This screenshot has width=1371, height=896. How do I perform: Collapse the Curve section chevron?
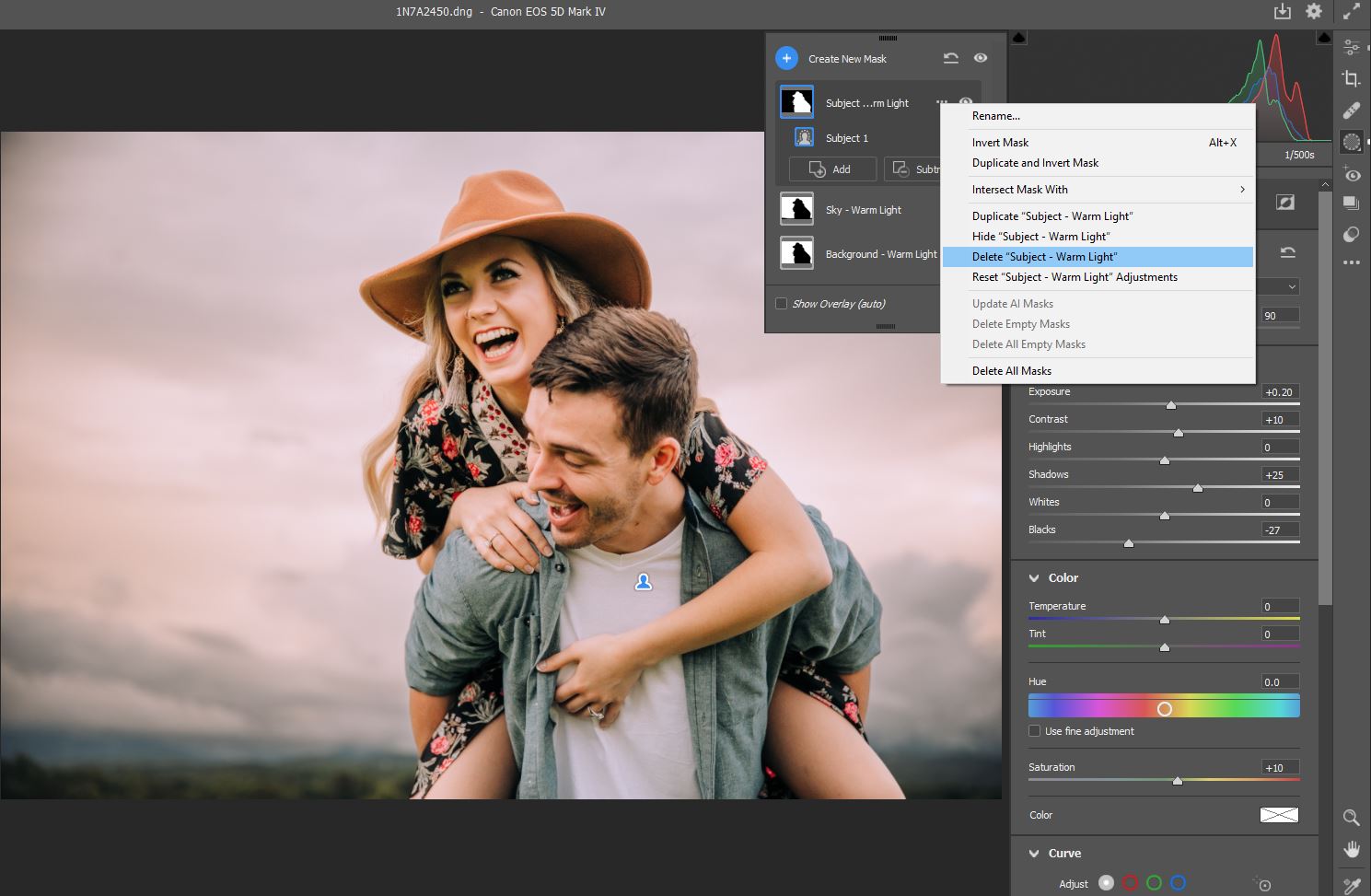(1034, 854)
